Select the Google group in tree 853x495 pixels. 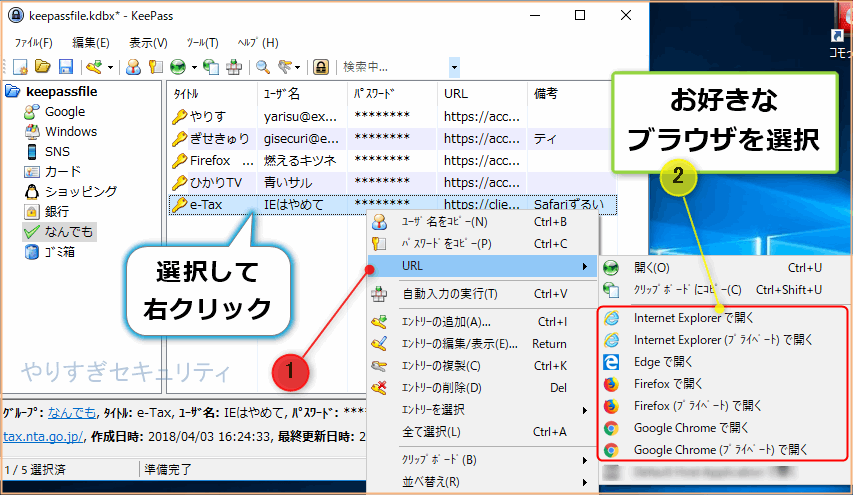65,112
